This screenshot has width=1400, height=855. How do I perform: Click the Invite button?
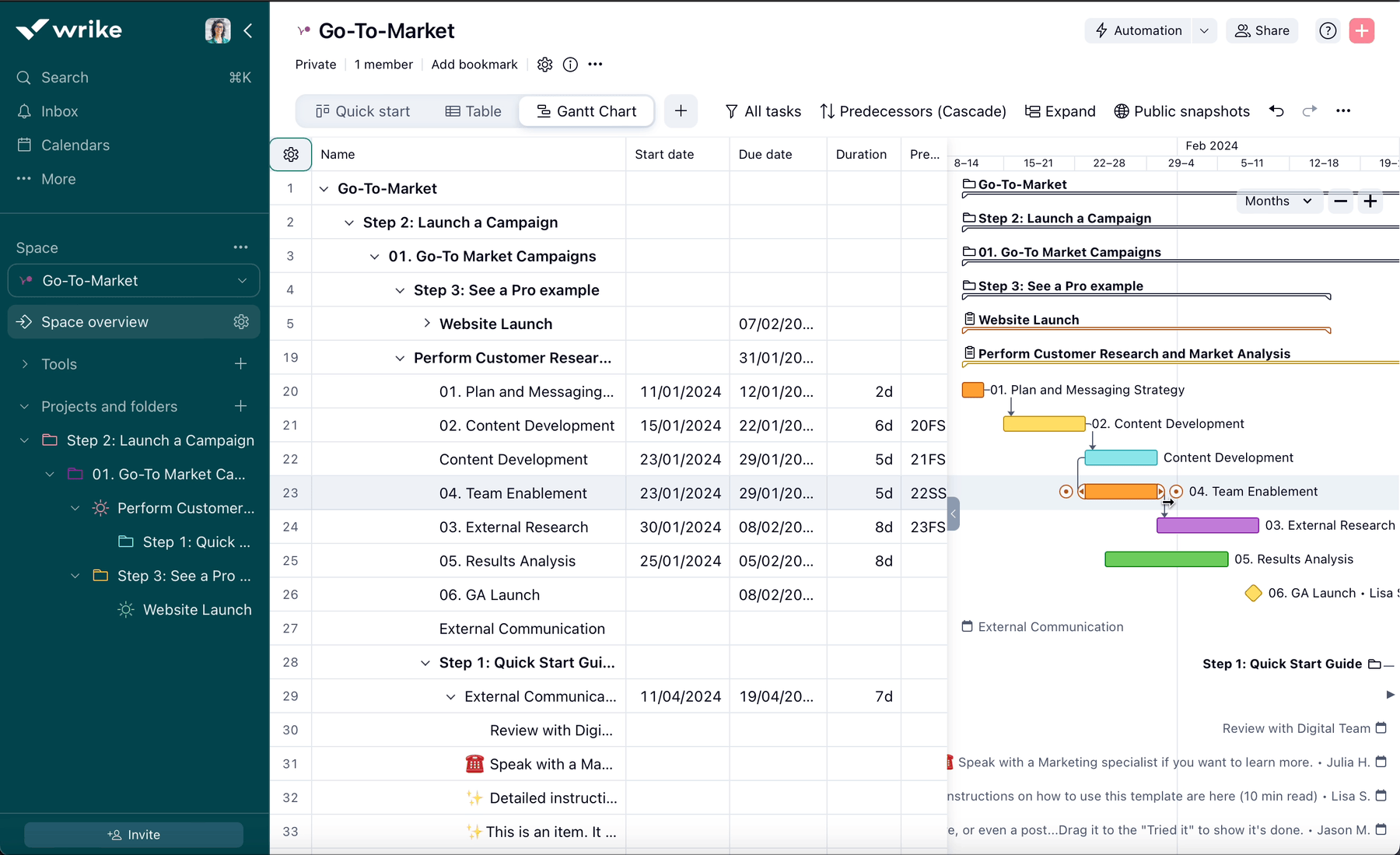[133, 834]
